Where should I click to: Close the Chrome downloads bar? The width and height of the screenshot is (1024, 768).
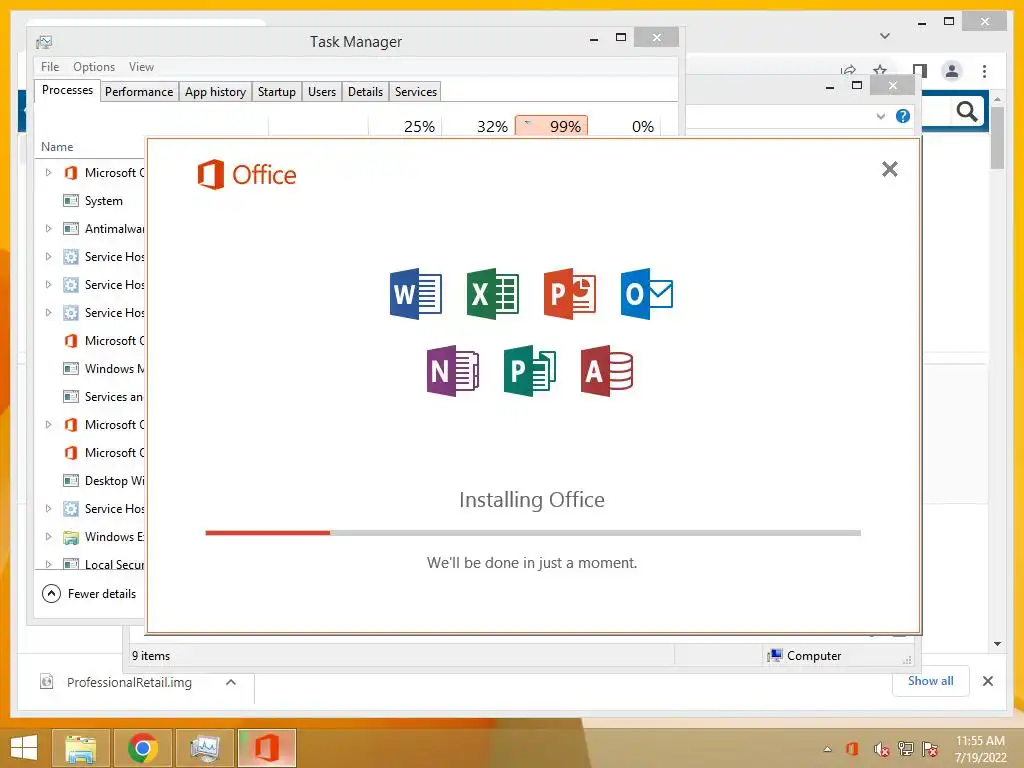point(987,681)
